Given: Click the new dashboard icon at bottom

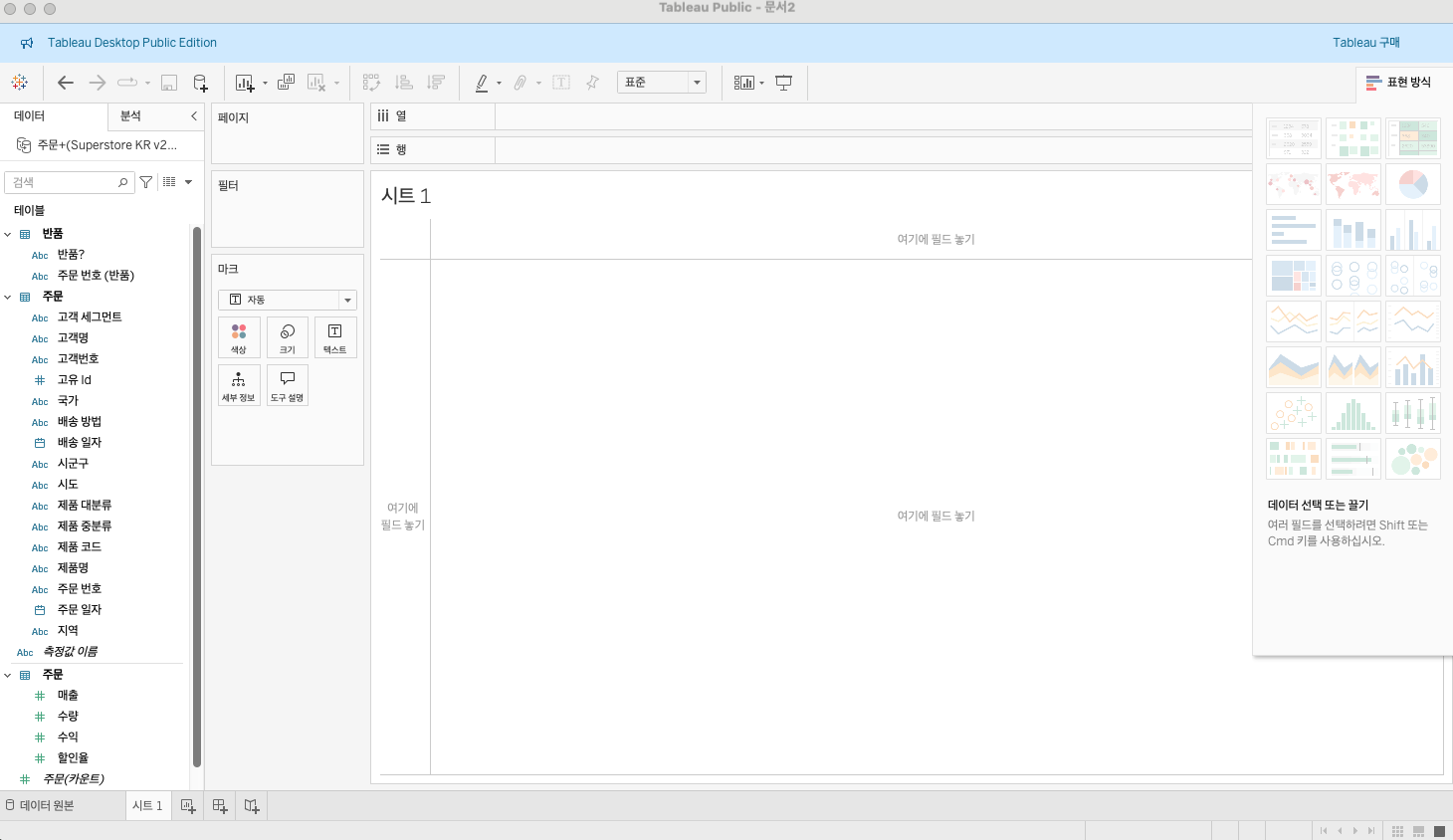Looking at the screenshot, I should (220, 806).
